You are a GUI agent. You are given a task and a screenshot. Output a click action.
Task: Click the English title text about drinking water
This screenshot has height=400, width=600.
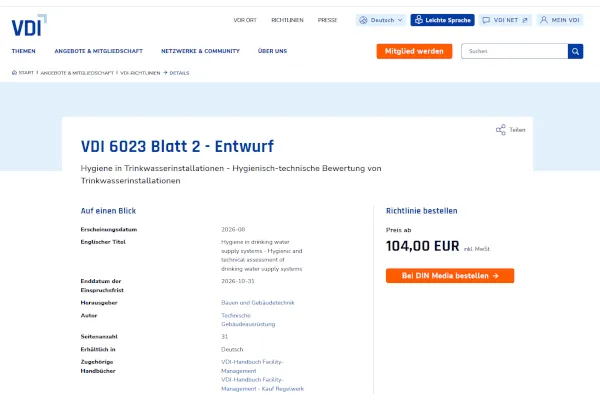coord(262,255)
